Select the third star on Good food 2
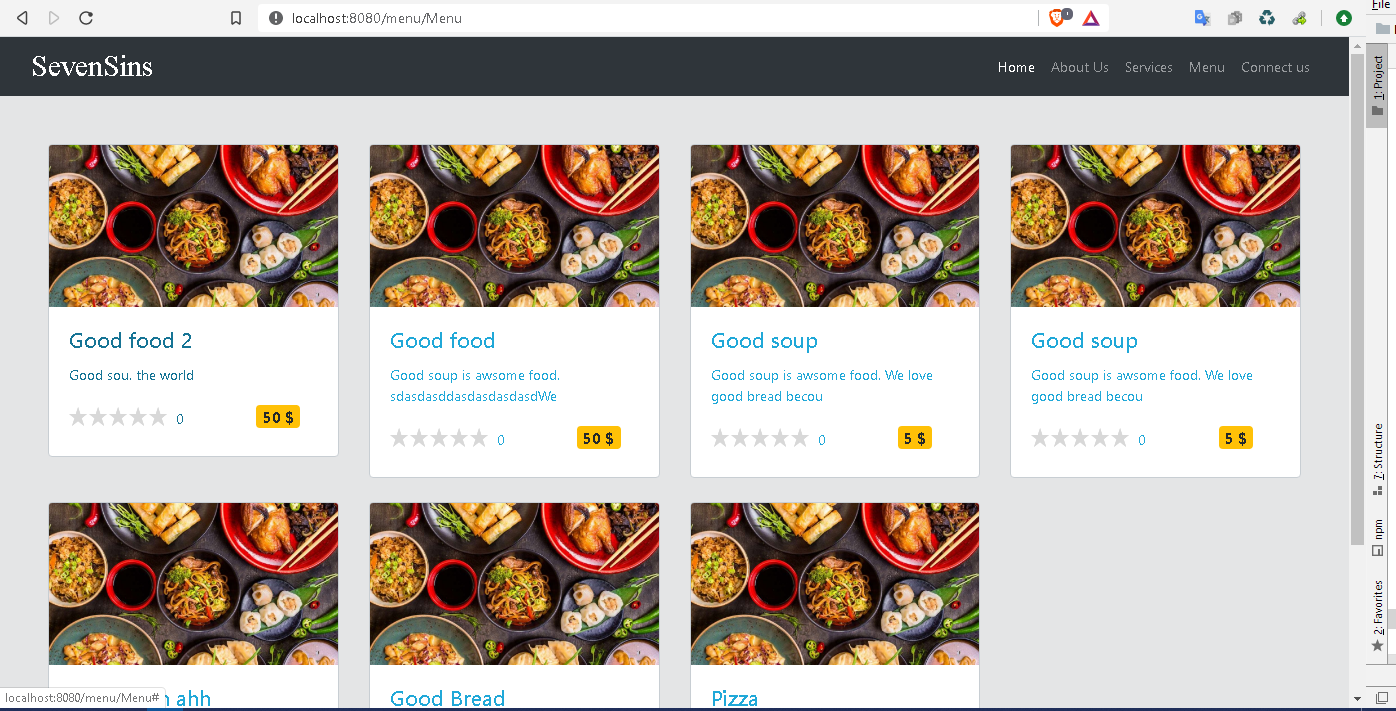 118,417
